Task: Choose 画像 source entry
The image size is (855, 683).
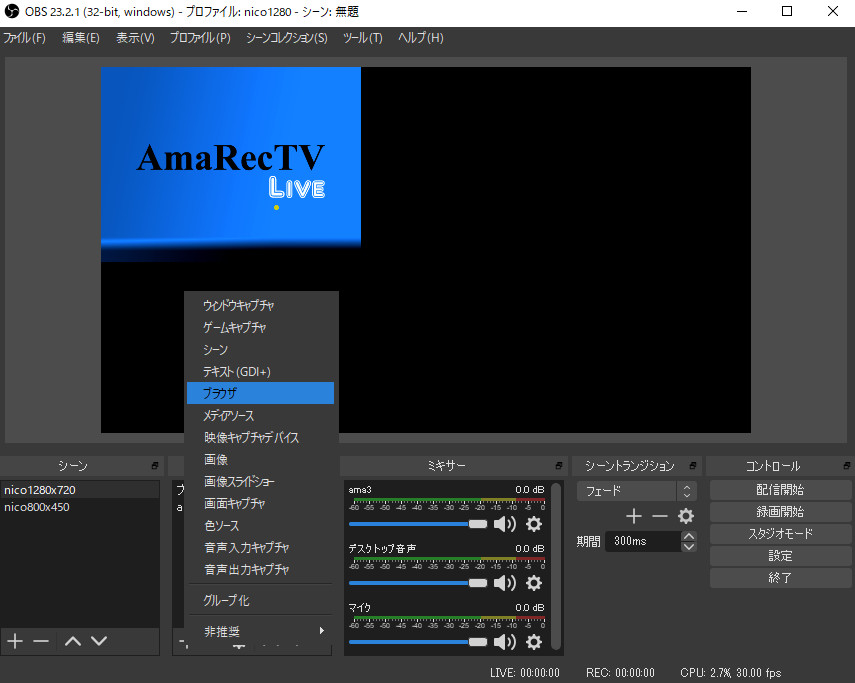Action: click(261, 460)
